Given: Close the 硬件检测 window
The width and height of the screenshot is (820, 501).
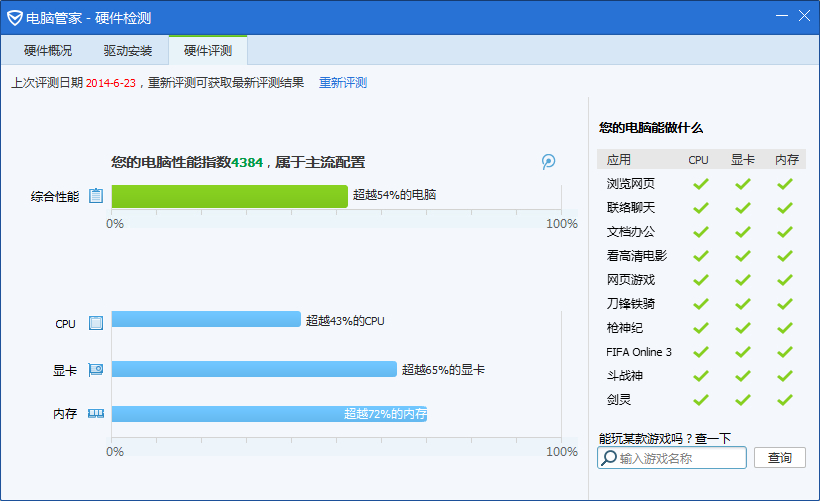Looking at the screenshot, I should click(804, 16).
